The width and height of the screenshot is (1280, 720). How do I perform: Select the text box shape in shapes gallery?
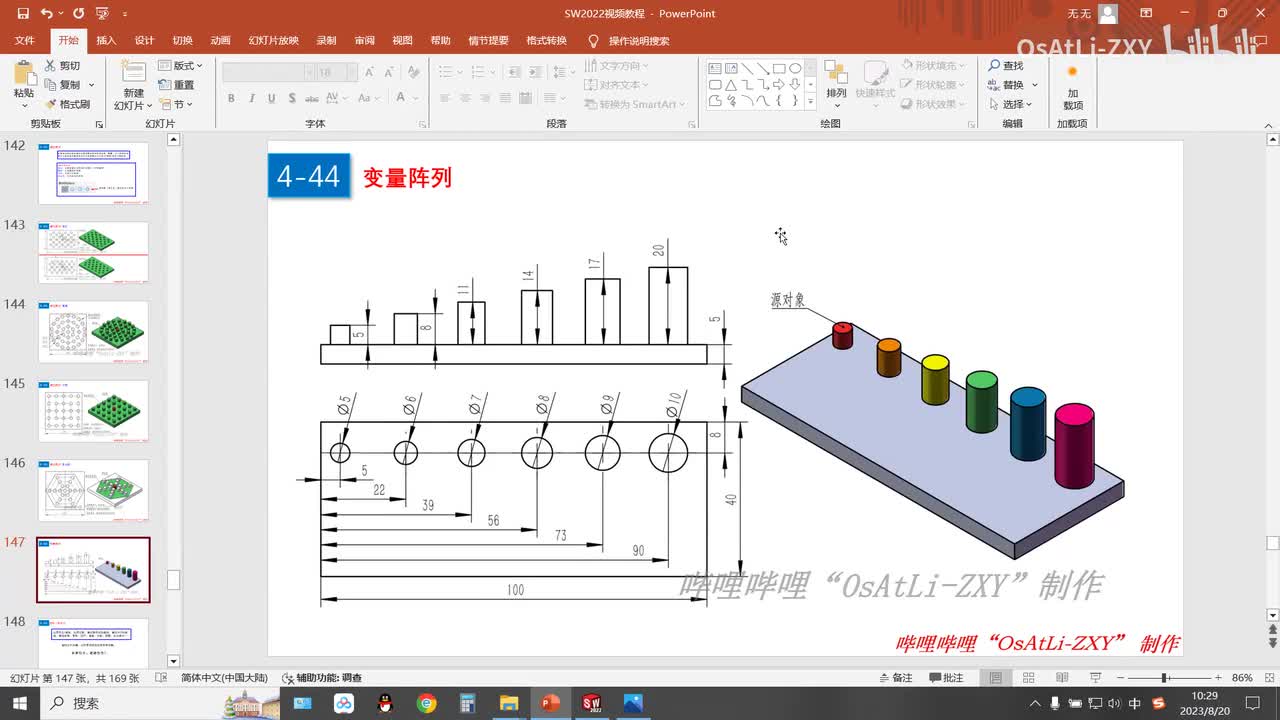pos(716,69)
